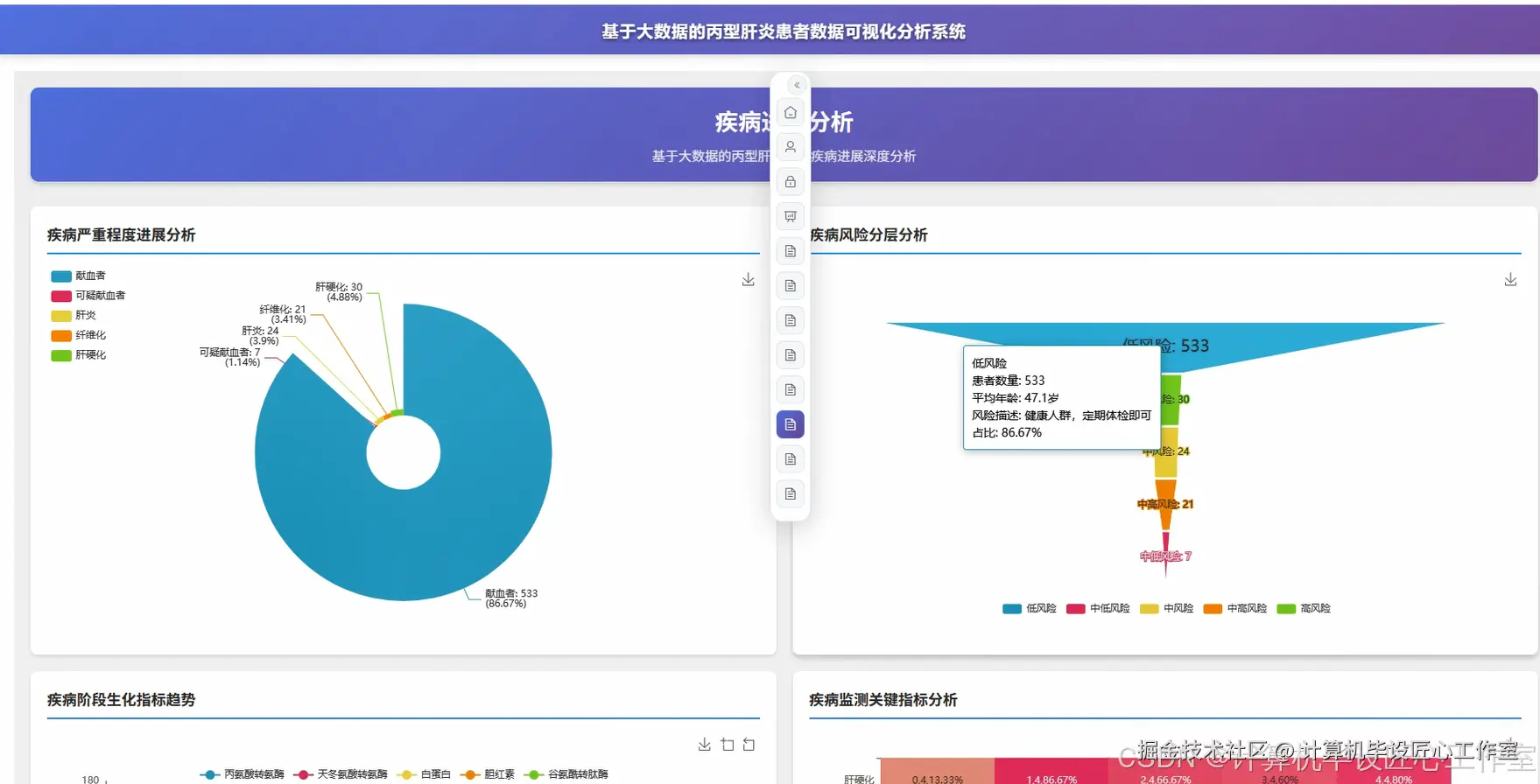
Task: Click the 中低风险: 7 funnel label
Action: click(1165, 556)
